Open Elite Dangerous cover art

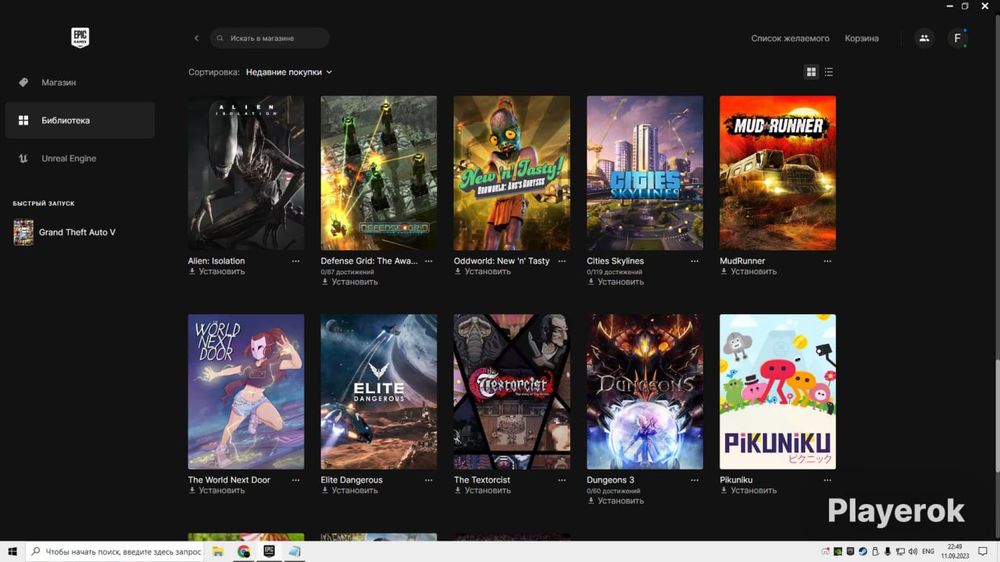[x=379, y=392]
